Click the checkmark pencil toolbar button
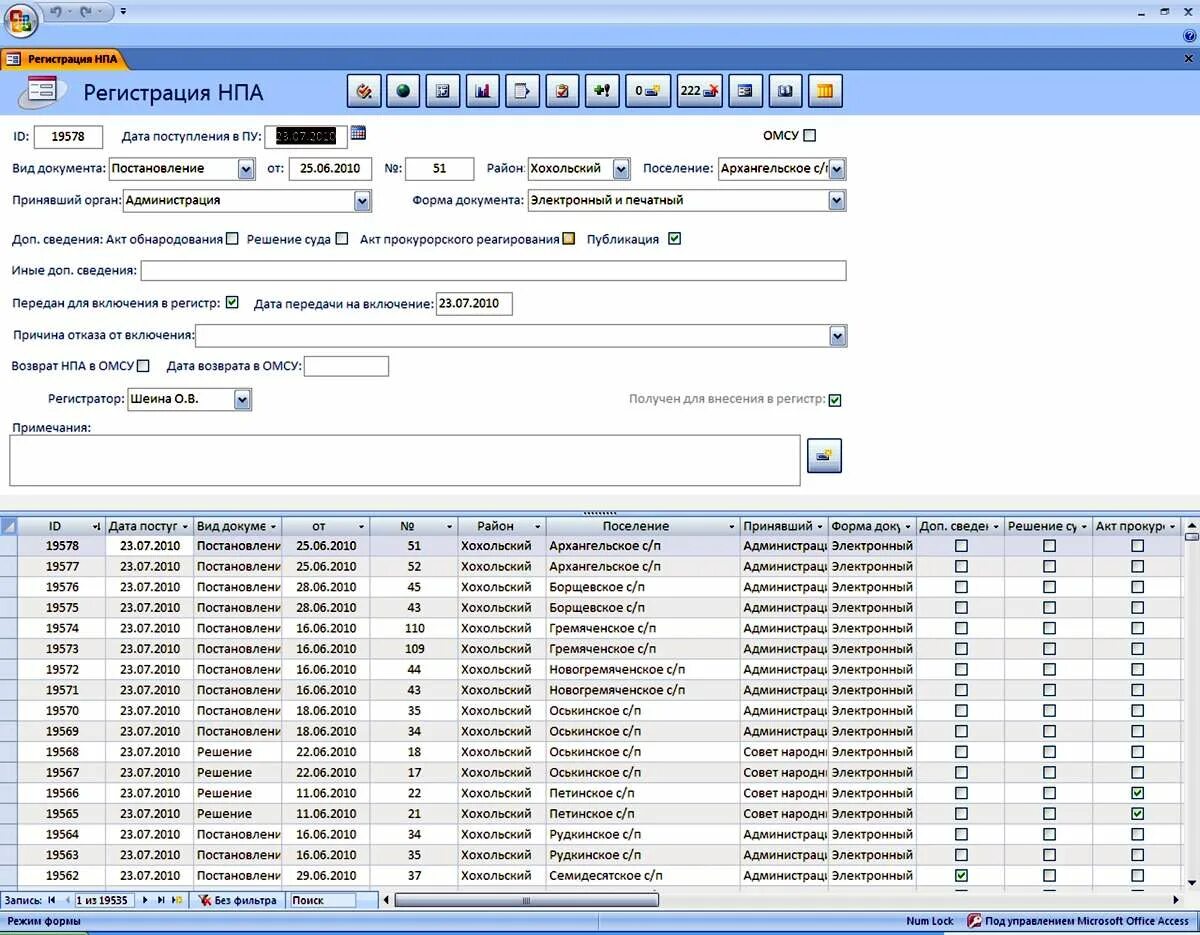The image size is (1200, 935). pyautogui.click(x=363, y=91)
